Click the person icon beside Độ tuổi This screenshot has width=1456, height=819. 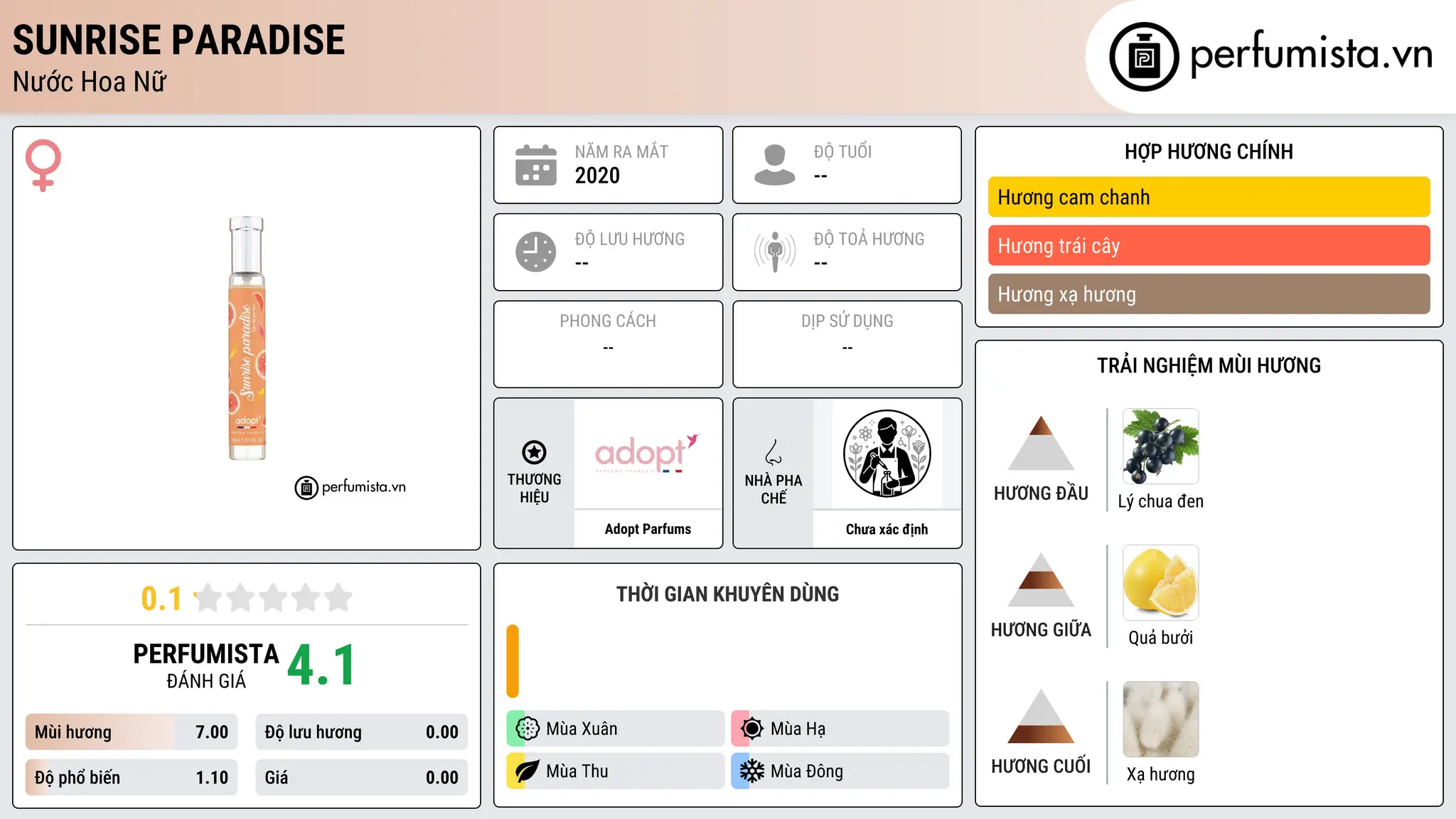point(775,165)
